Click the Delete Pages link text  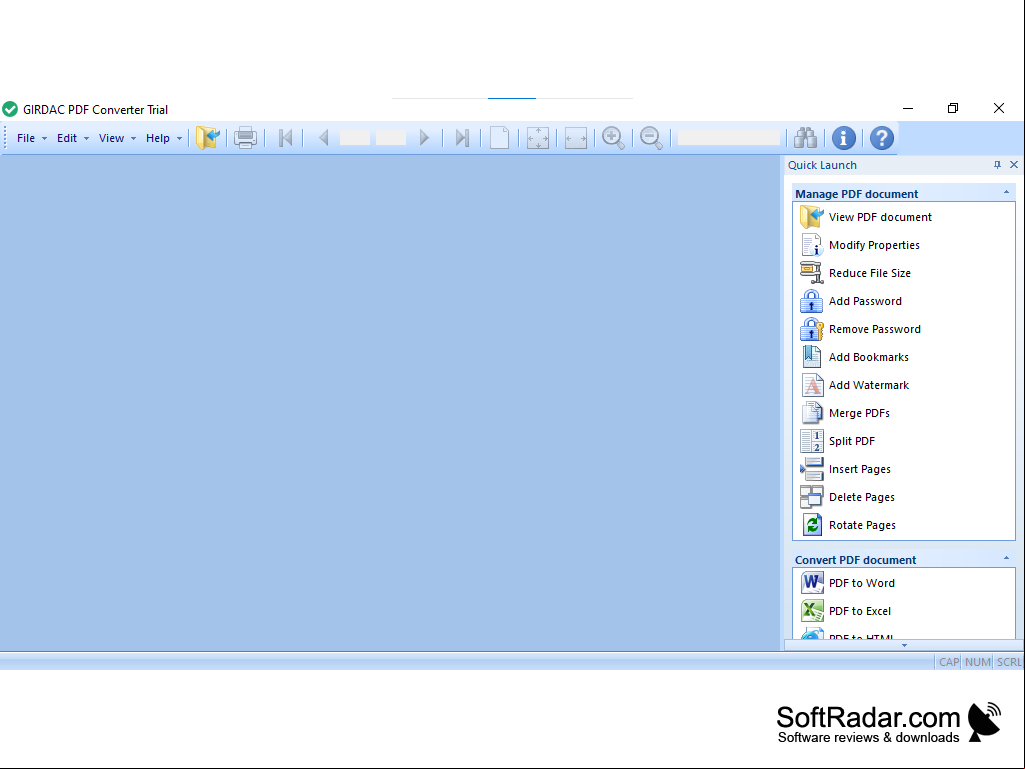coord(862,498)
